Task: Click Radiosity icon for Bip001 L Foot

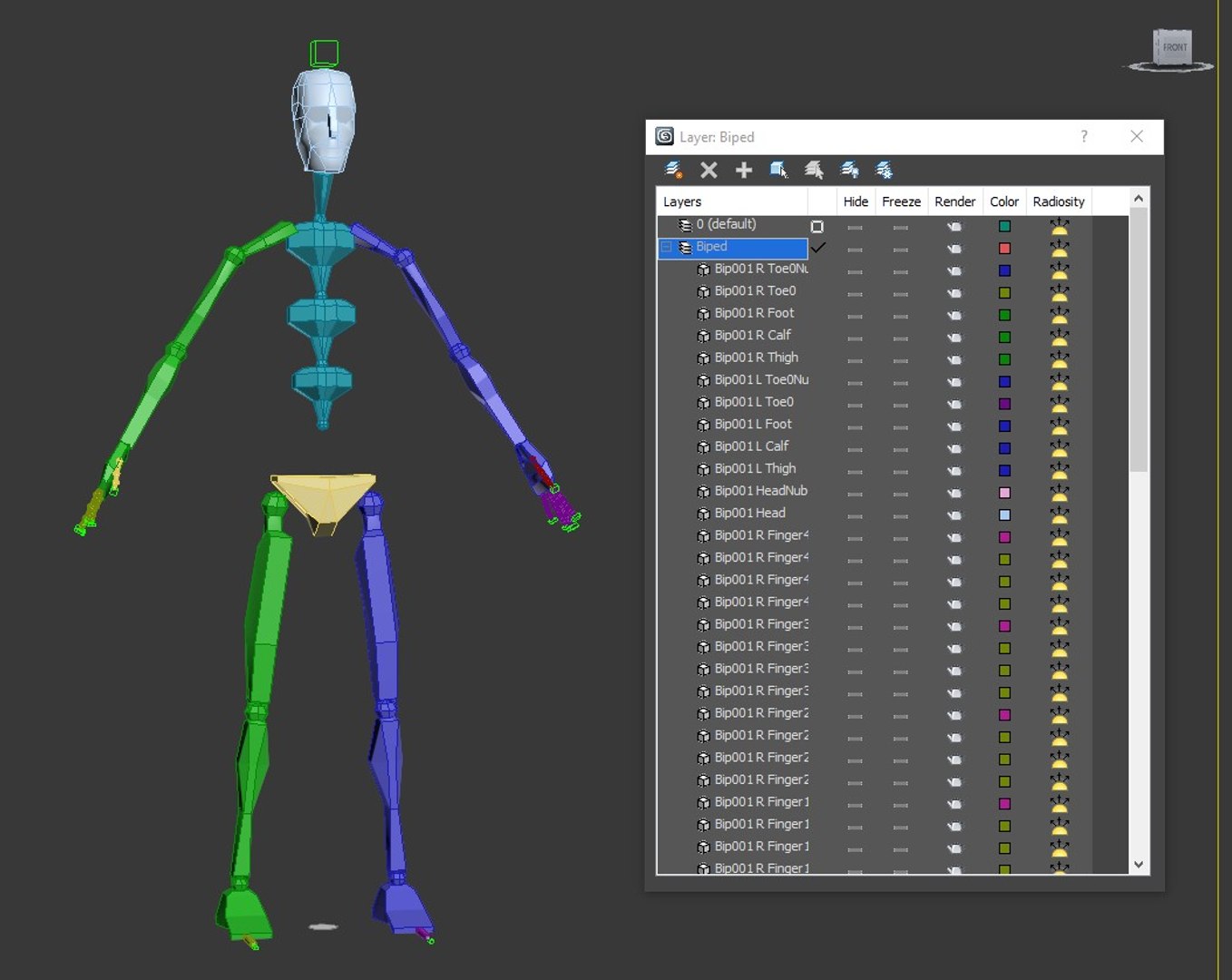Action: pos(1059,426)
